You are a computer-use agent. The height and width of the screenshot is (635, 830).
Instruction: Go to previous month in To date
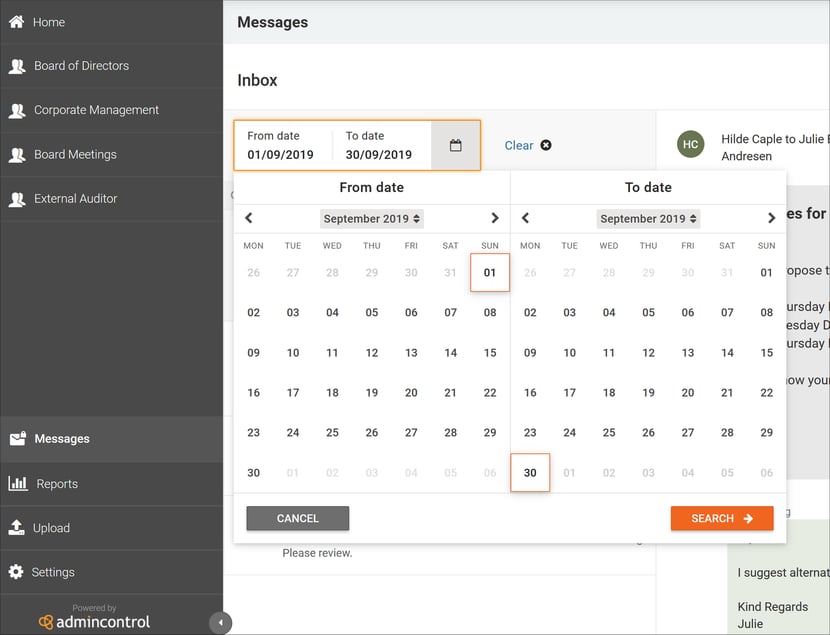click(x=525, y=218)
